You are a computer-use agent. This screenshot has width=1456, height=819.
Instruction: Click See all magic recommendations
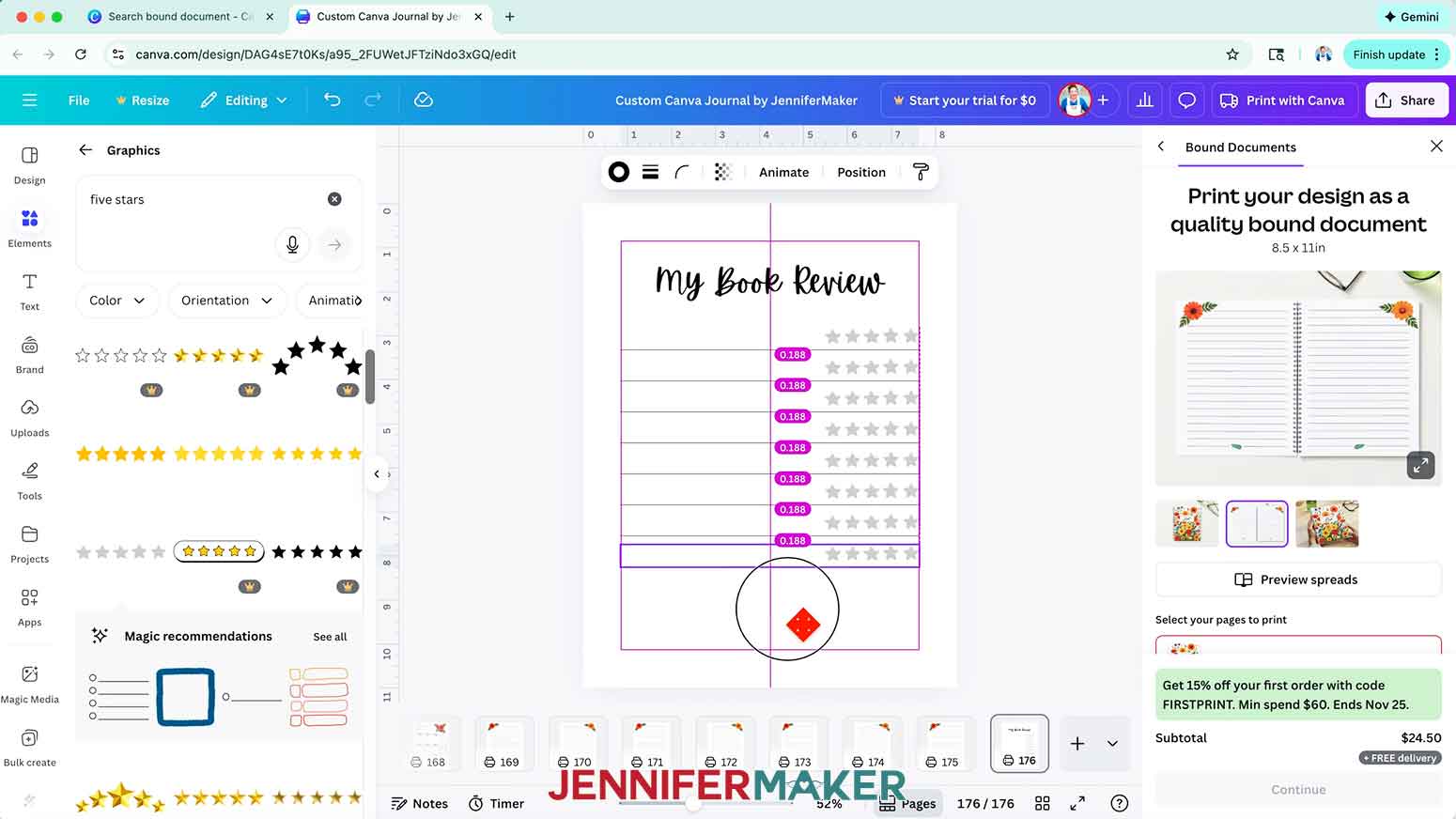coord(330,637)
